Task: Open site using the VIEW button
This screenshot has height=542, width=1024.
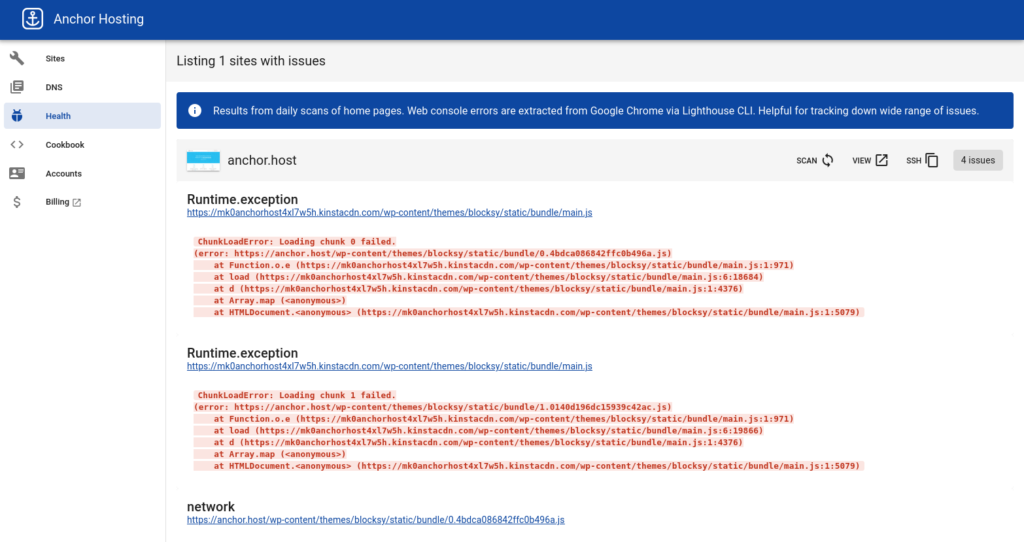Action: point(869,160)
